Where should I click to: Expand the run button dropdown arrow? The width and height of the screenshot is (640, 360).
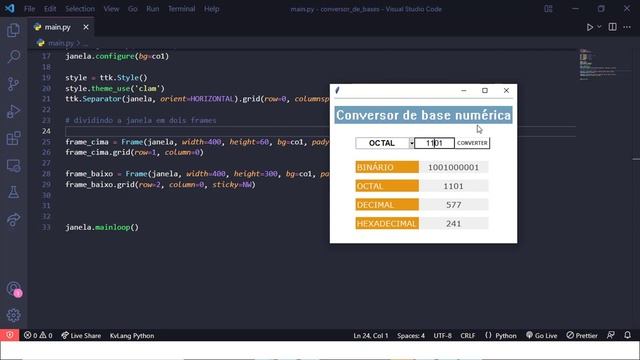(x=599, y=27)
